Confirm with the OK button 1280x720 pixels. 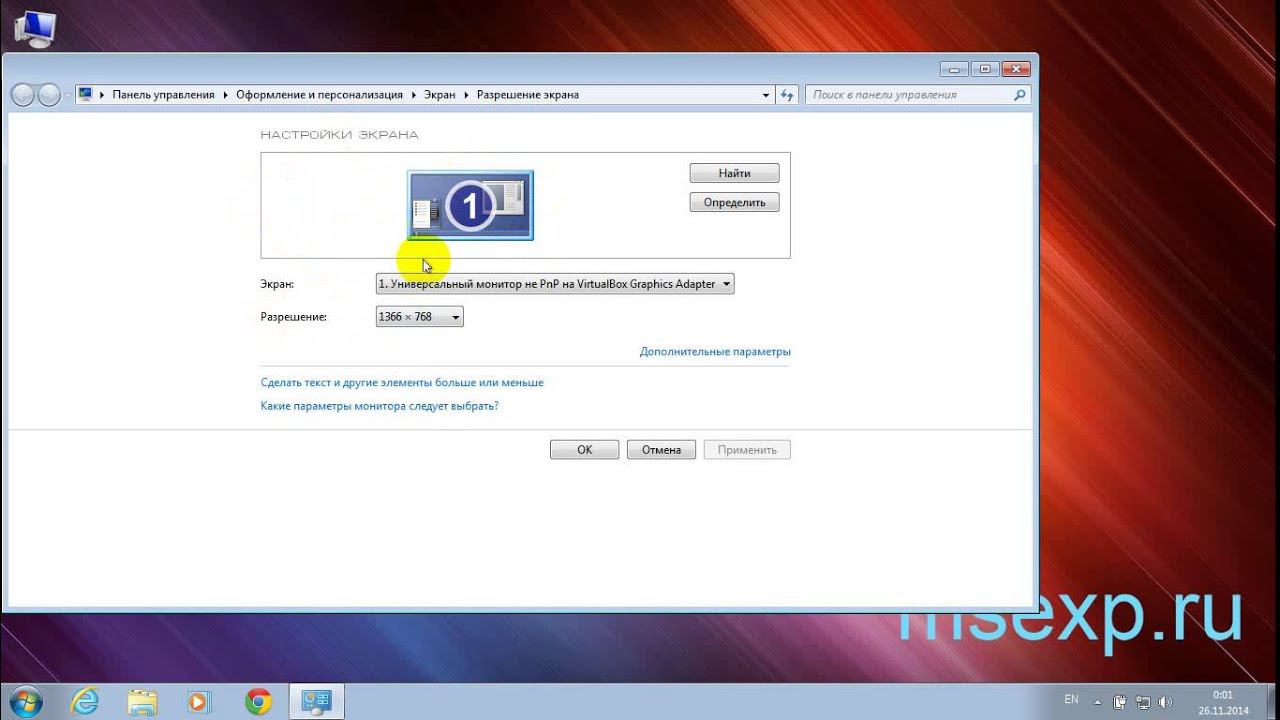[584, 450]
